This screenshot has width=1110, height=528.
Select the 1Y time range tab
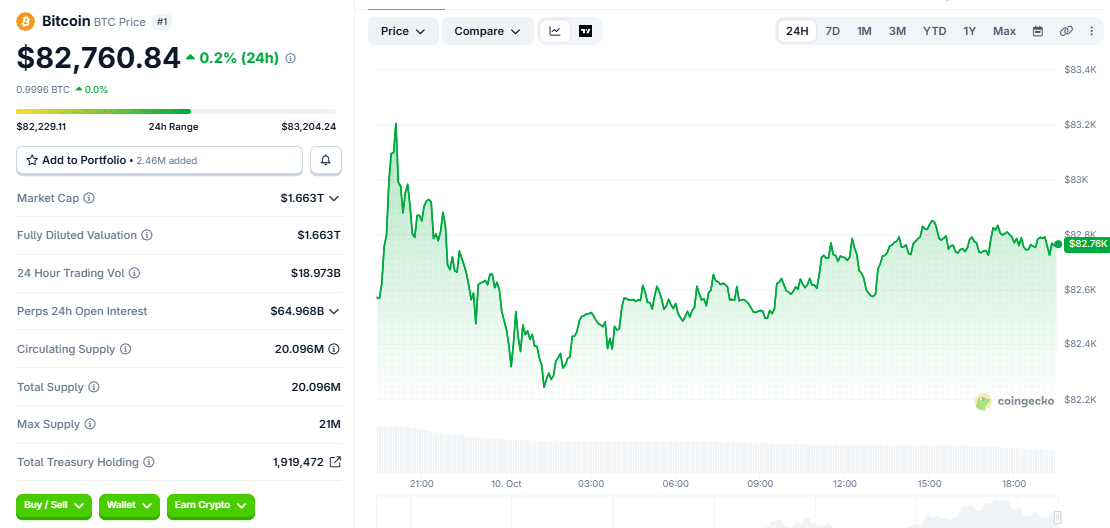click(970, 31)
